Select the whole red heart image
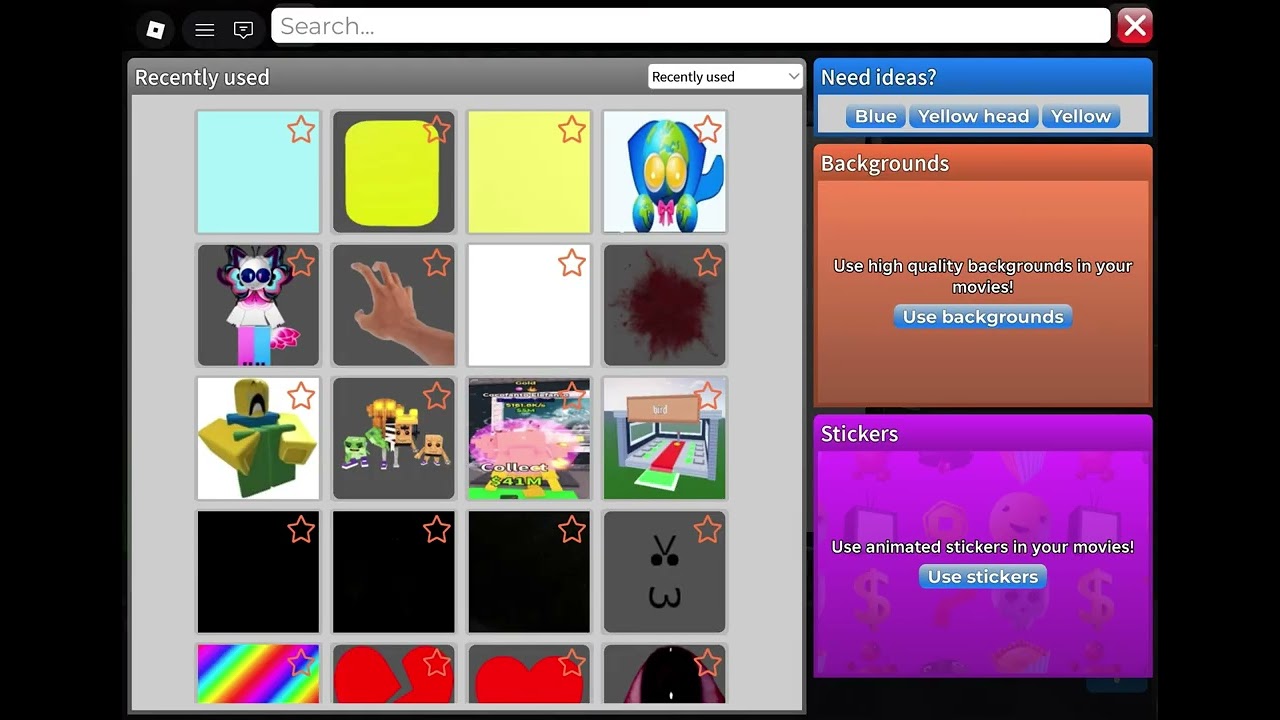This screenshot has height=720, width=1280. pyautogui.click(x=529, y=674)
